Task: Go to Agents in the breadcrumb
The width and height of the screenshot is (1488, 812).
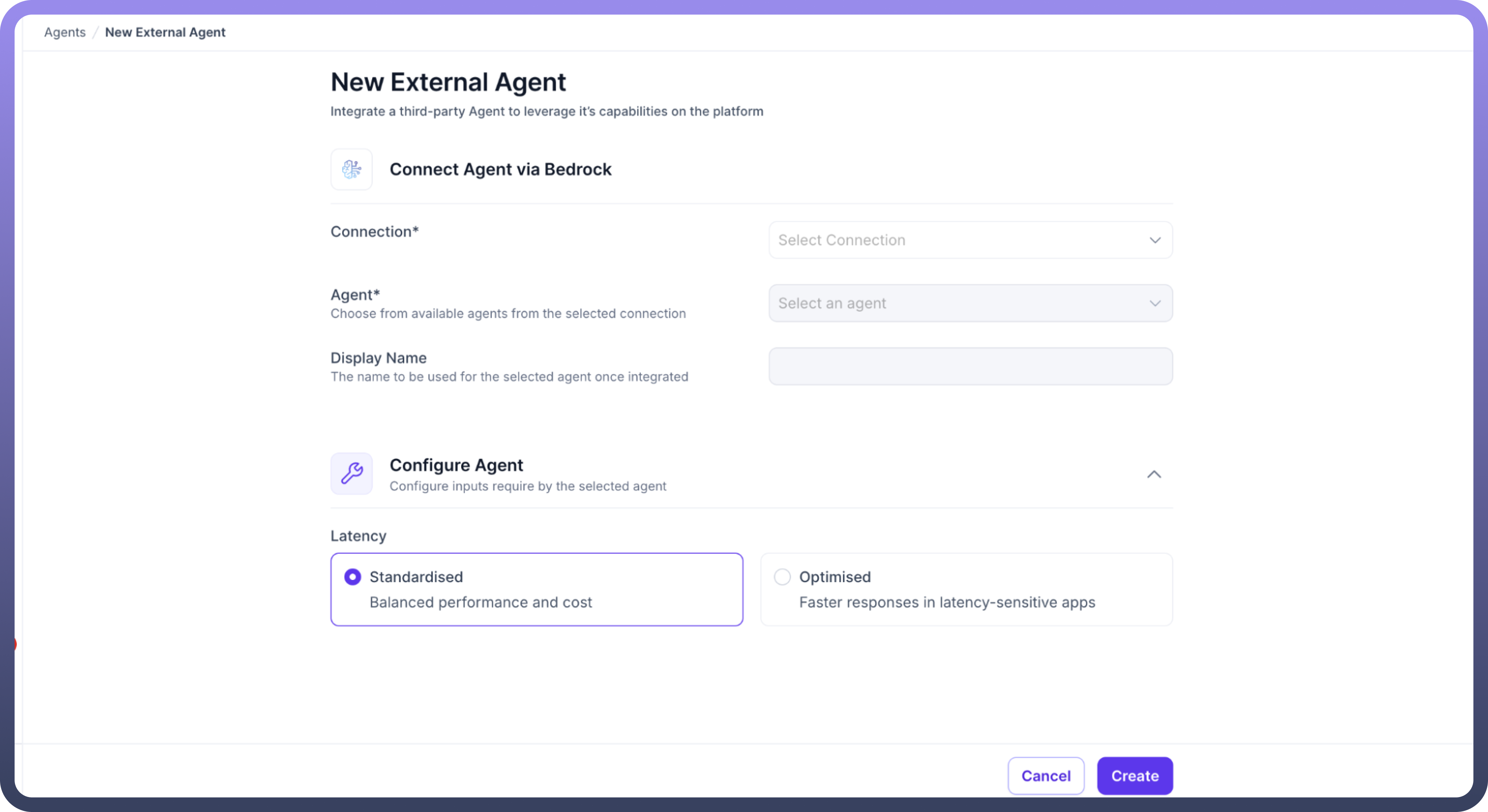Action: [65, 32]
